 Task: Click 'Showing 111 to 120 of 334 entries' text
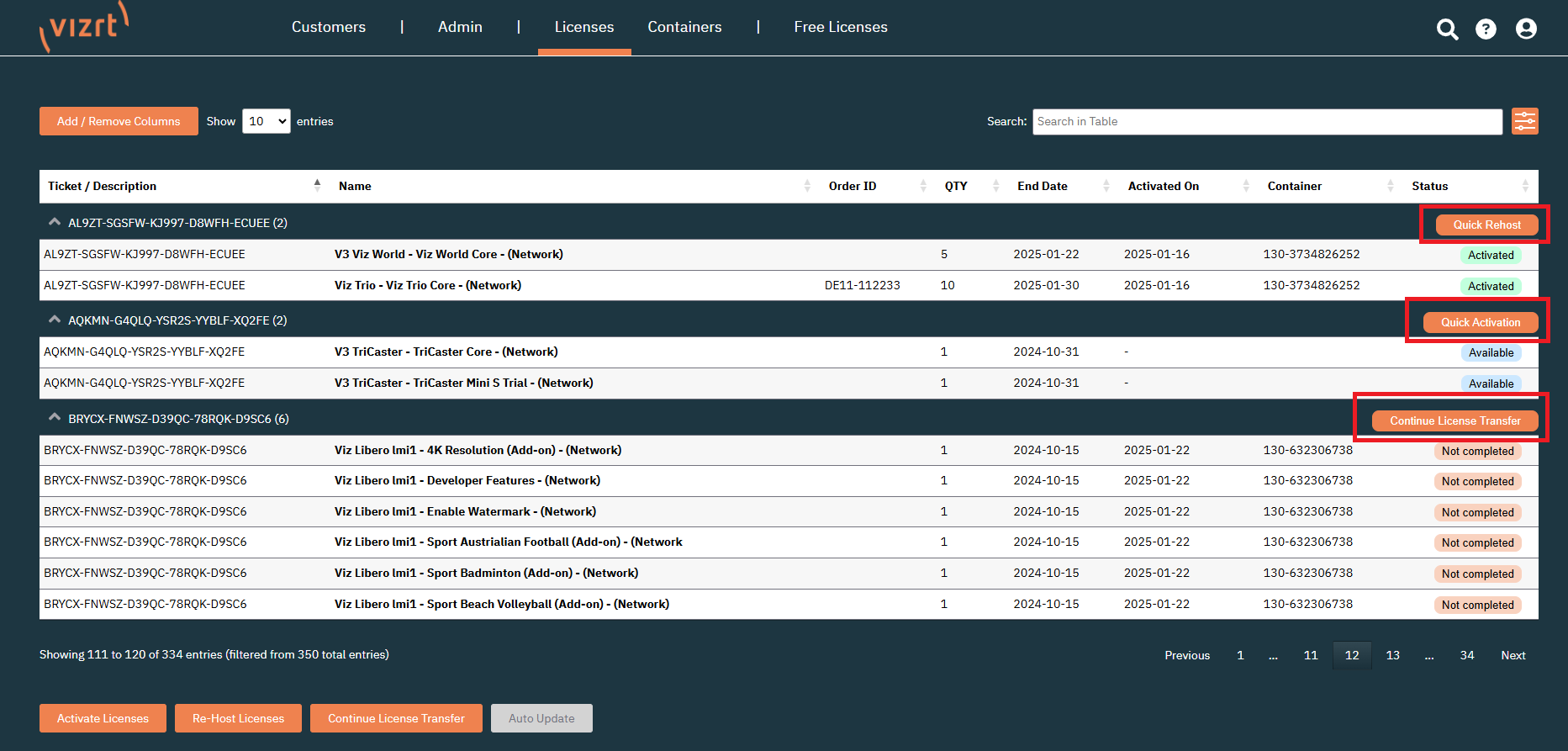(214, 654)
